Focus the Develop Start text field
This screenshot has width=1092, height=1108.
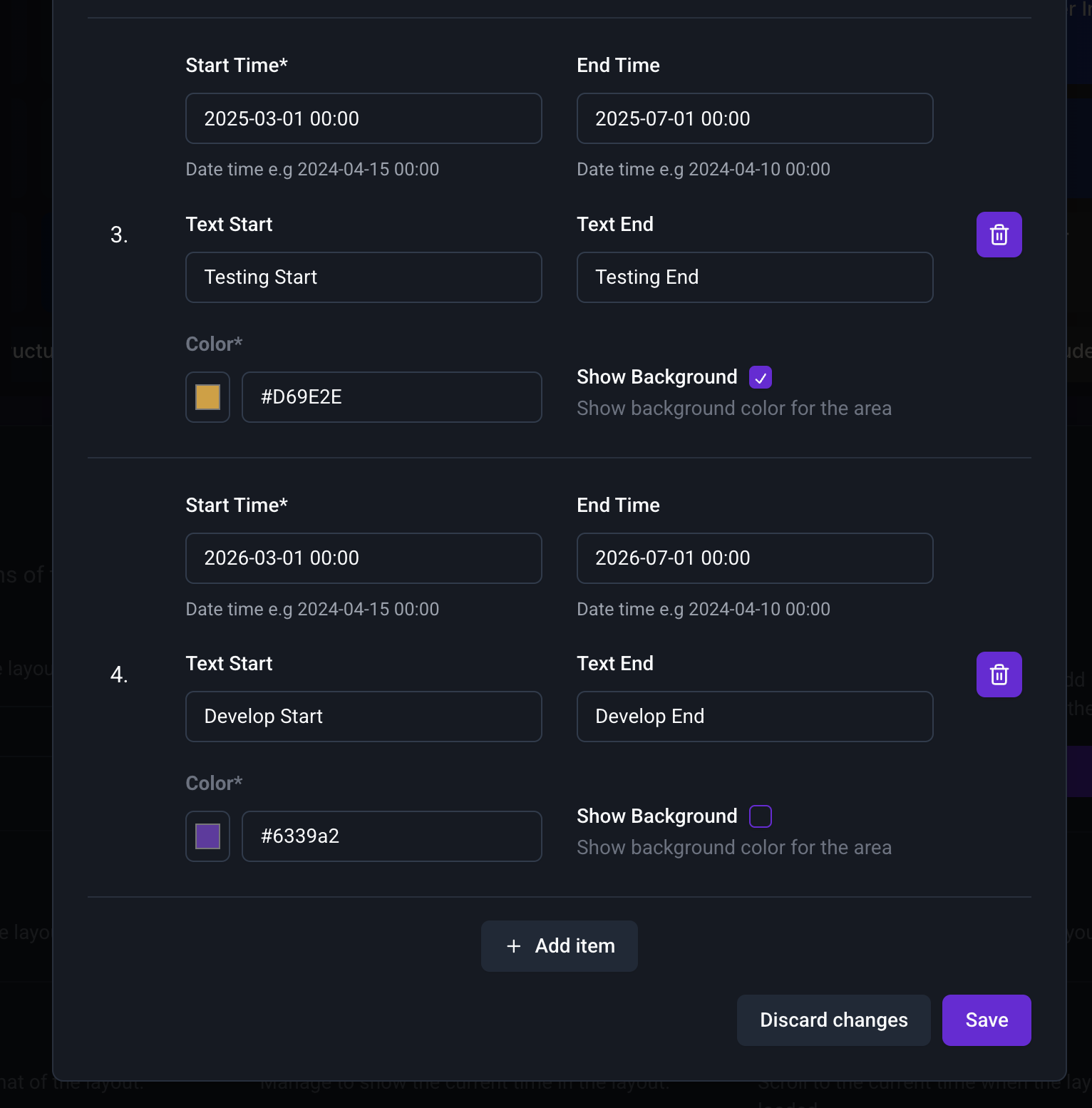click(364, 717)
